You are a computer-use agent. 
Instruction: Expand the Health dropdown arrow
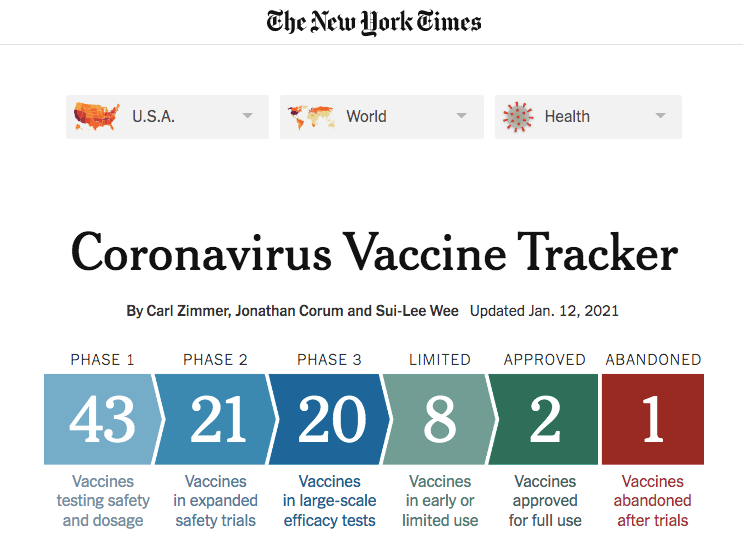[661, 116]
